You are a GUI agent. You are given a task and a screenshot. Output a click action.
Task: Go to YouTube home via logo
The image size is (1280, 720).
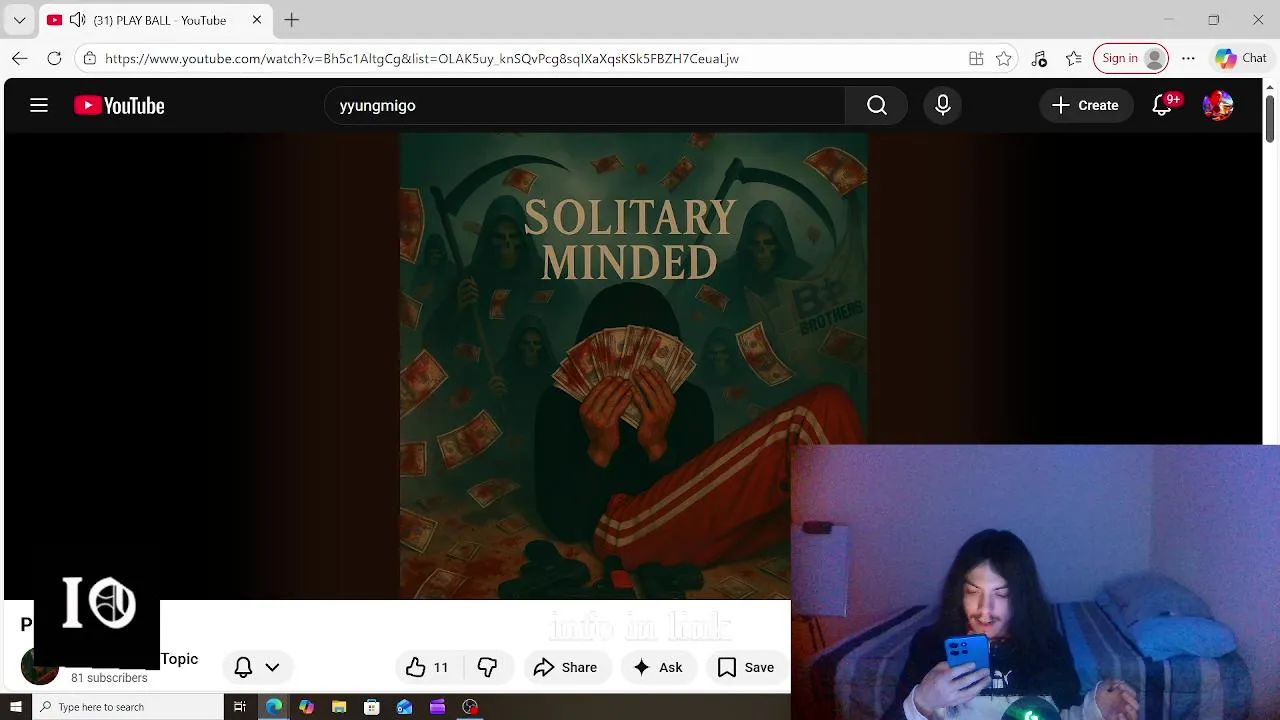point(119,105)
